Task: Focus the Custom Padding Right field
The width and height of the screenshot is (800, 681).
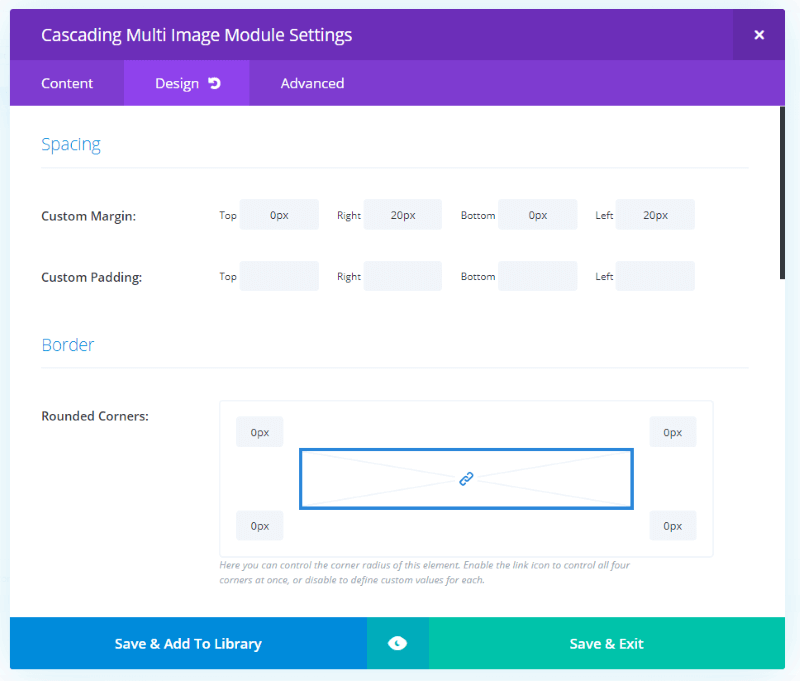Action: [x=403, y=276]
